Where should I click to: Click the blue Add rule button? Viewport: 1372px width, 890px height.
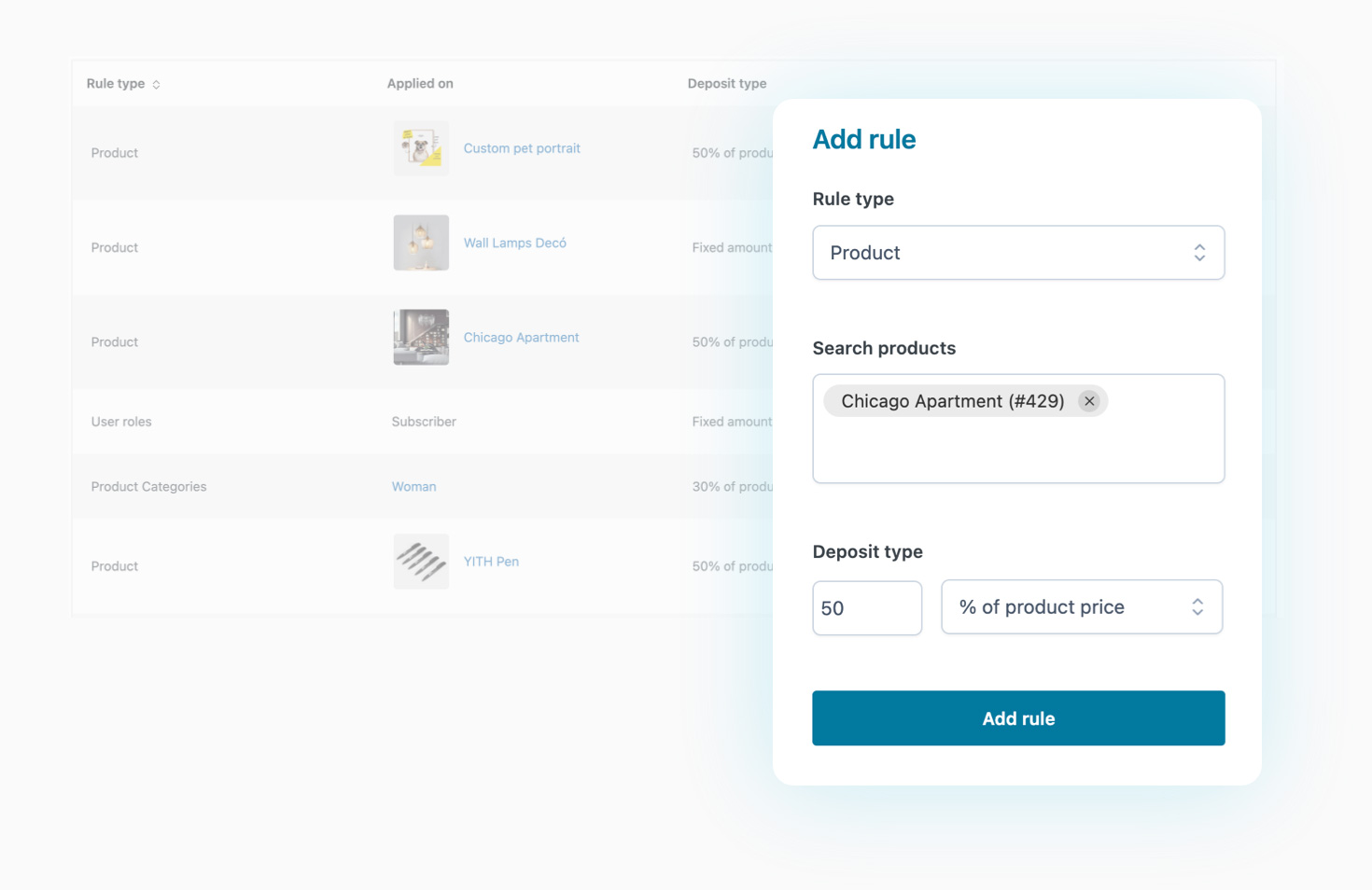1017,718
